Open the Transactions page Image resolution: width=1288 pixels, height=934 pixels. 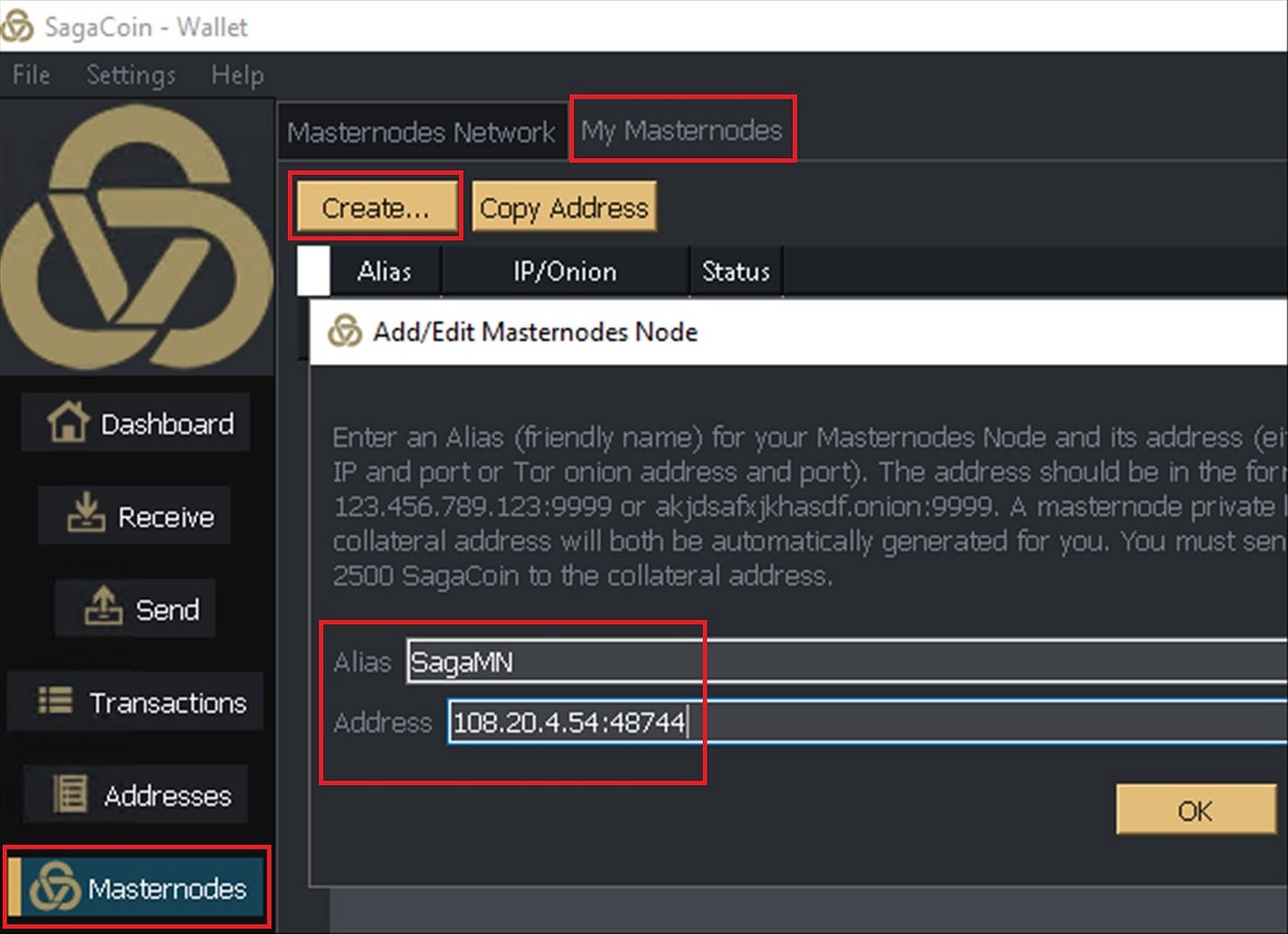pos(135,701)
